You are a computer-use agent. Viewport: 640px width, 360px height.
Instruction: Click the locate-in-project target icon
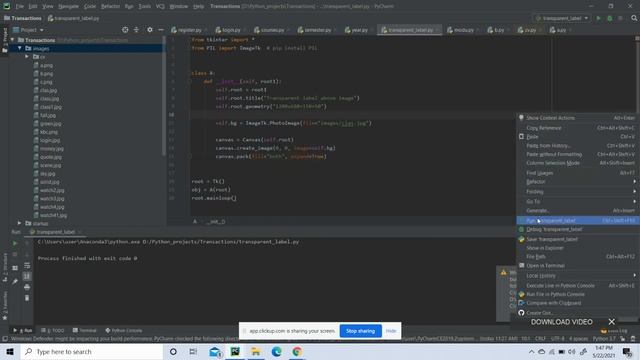pyautogui.click(x=125, y=30)
